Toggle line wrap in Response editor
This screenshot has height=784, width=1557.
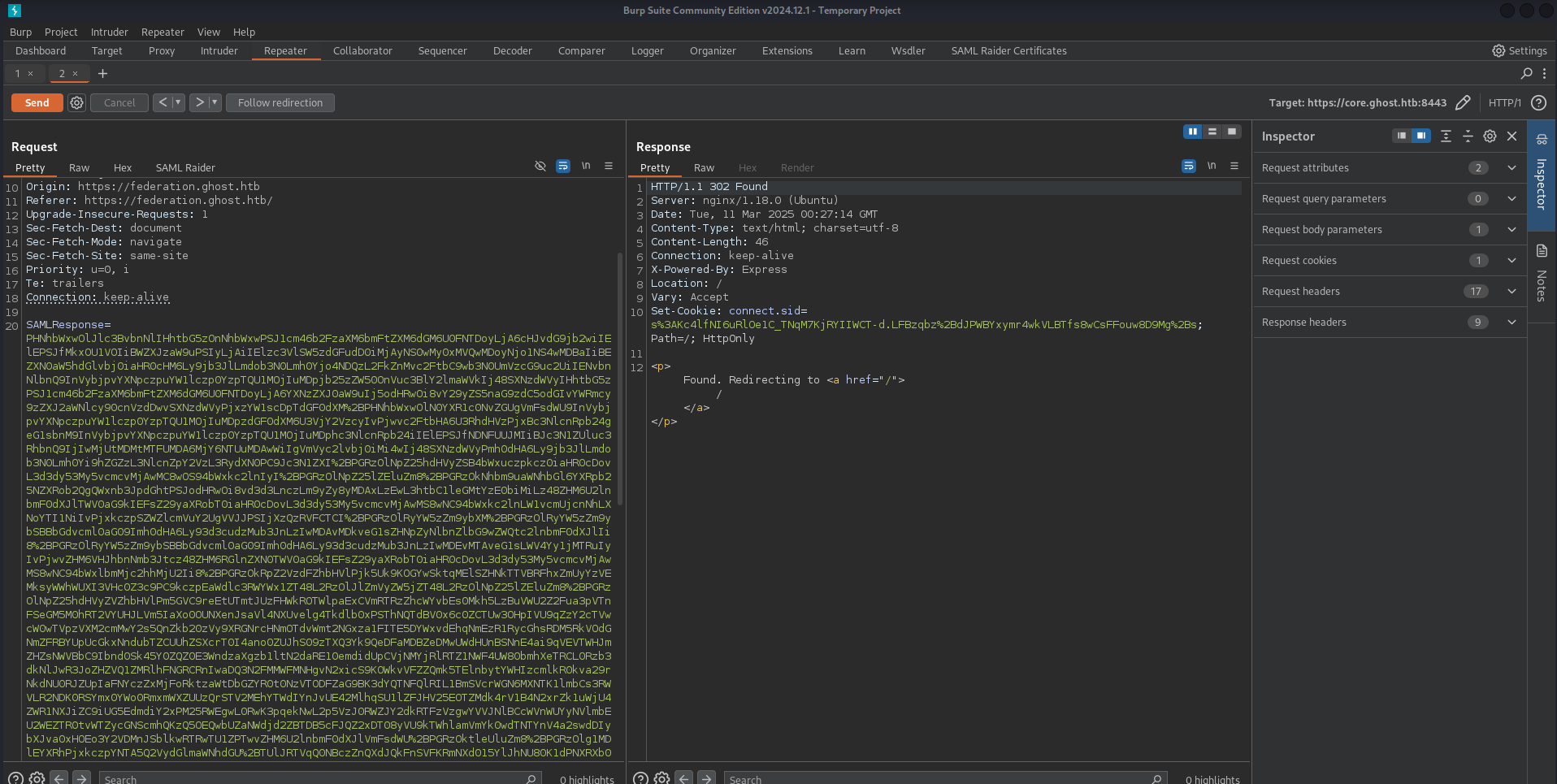click(x=1189, y=166)
